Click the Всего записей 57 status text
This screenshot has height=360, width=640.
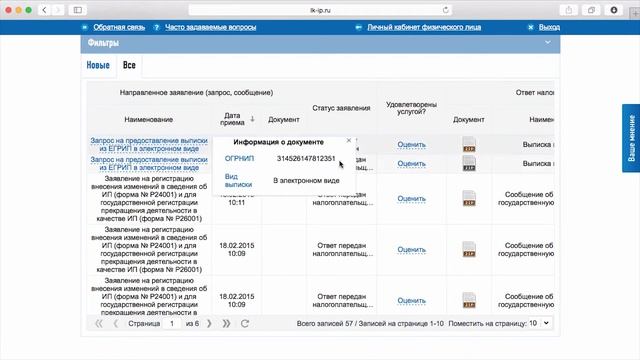click(370, 323)
